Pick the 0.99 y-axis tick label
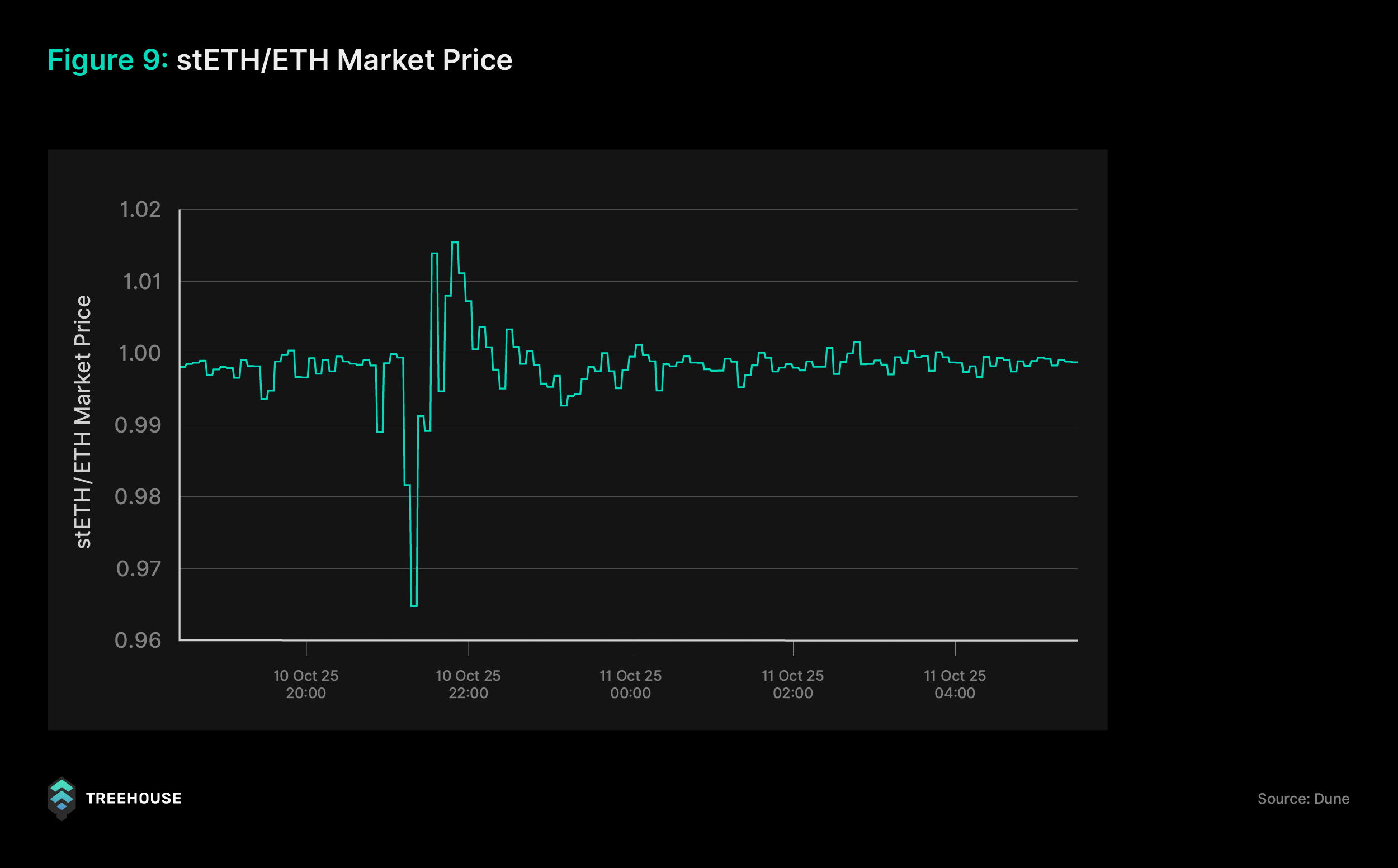1398x868 pixels. pyautogui.click(x=138, y=425)
